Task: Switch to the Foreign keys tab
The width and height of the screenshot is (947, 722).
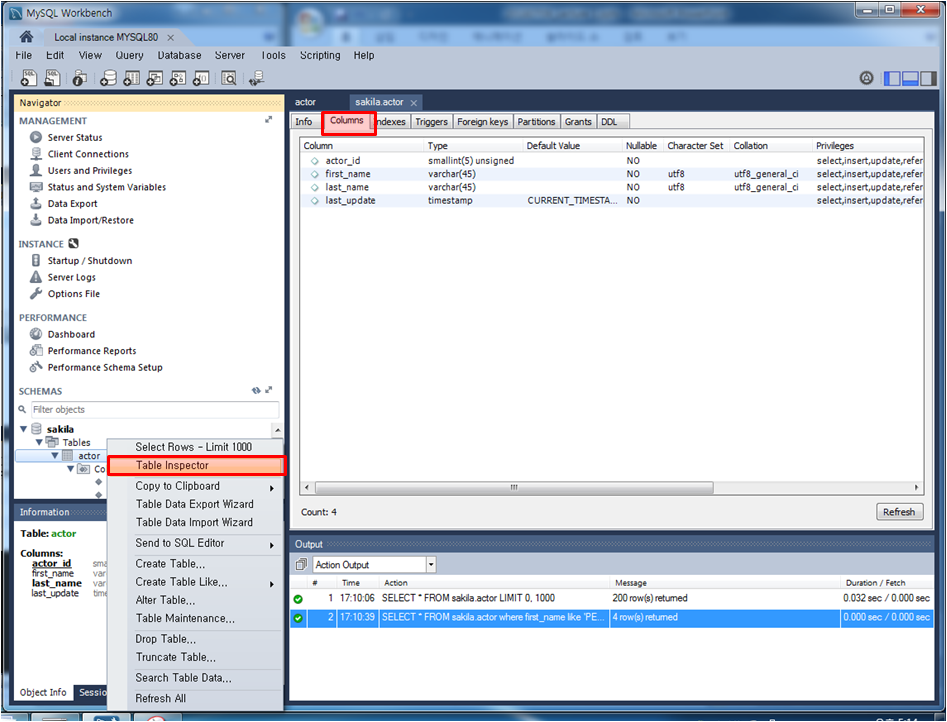Action: [x=483, y=121]
